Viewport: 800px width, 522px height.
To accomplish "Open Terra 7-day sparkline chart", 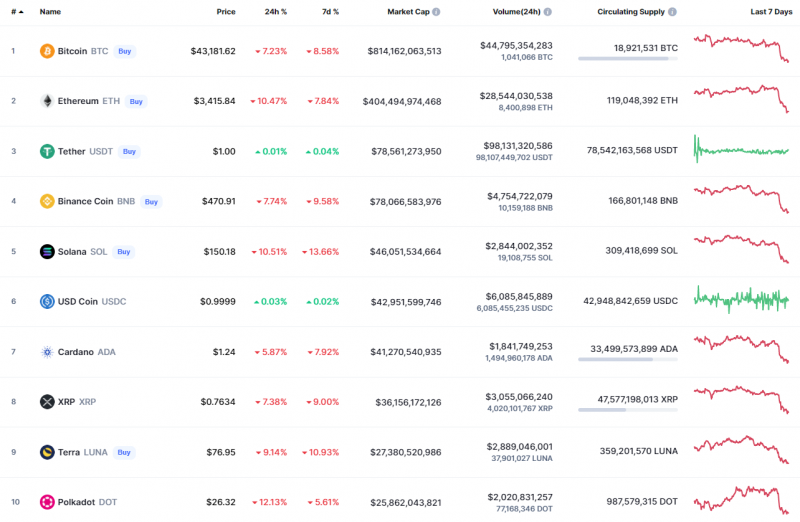I will (x=741, y=450).
